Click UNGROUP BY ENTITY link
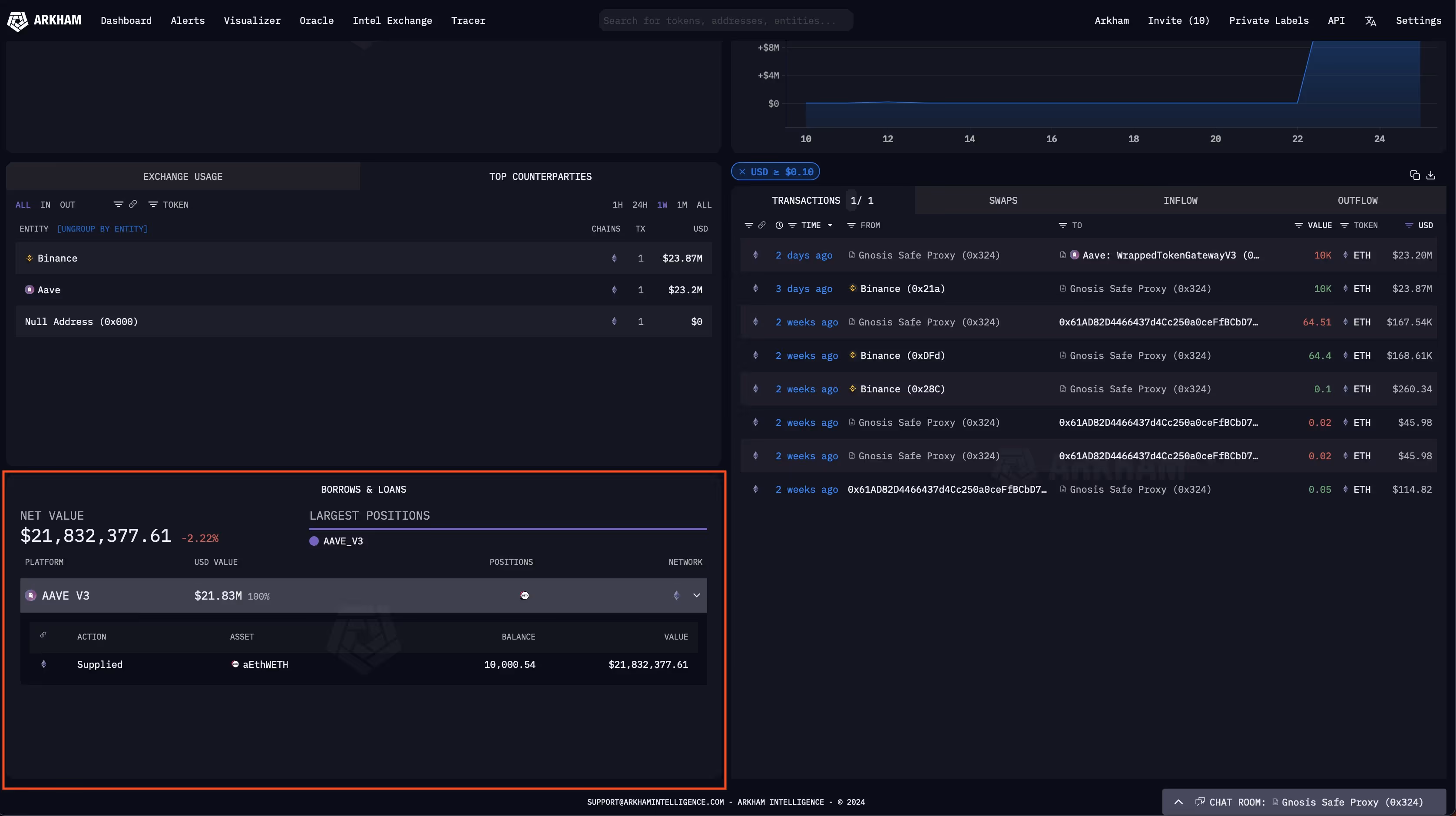Viewport: 1456px width, 816px height. coord(103,229)
